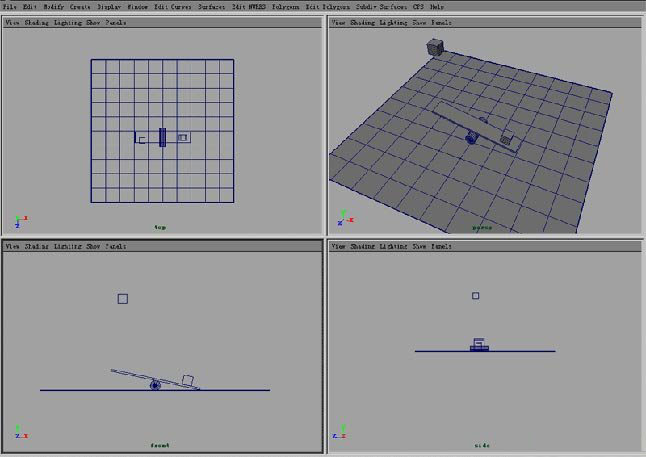Open Show menu in the front viewport panel

pos(93,246)
